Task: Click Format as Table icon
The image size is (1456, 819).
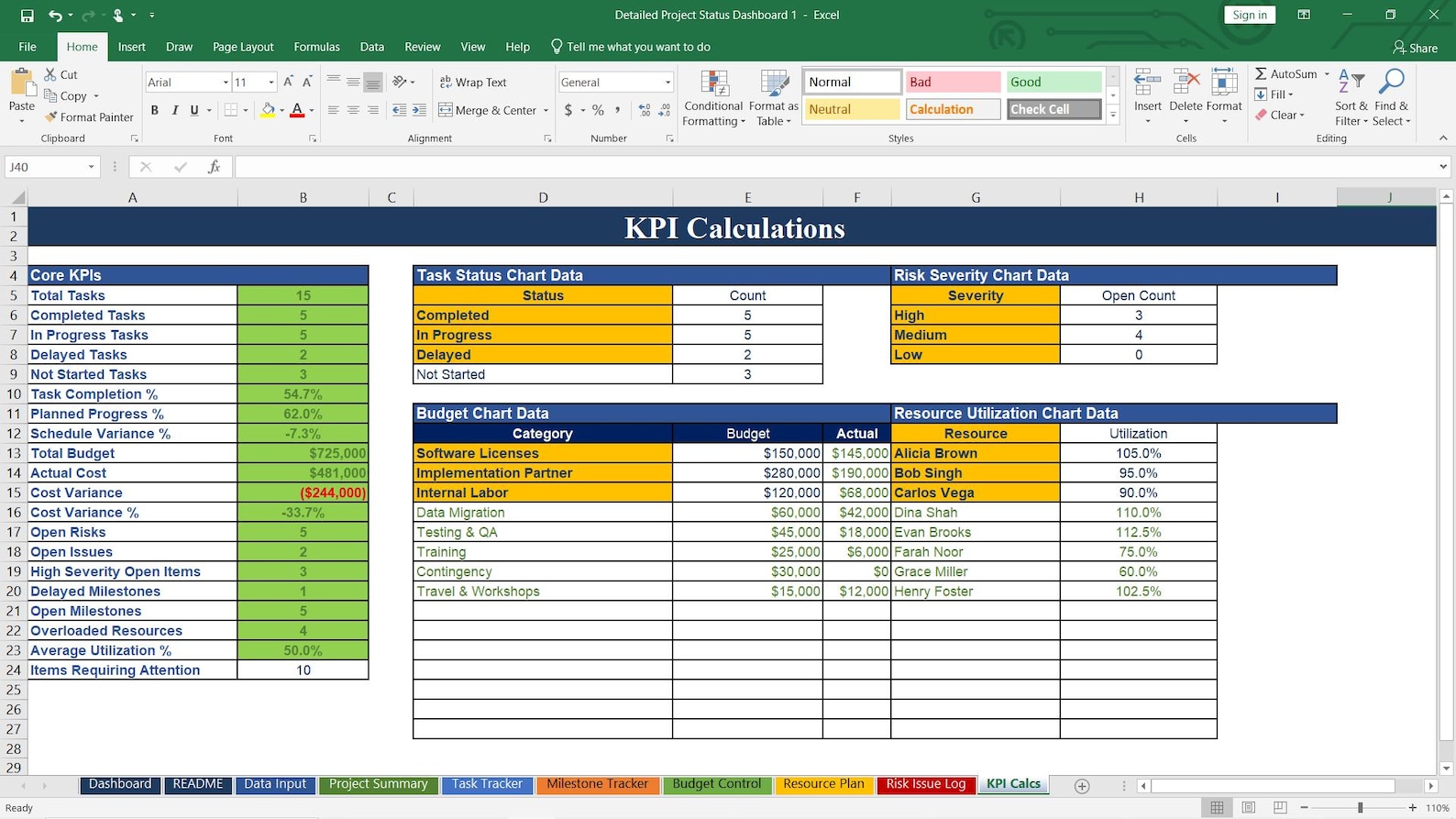Action: coord(774,98)
